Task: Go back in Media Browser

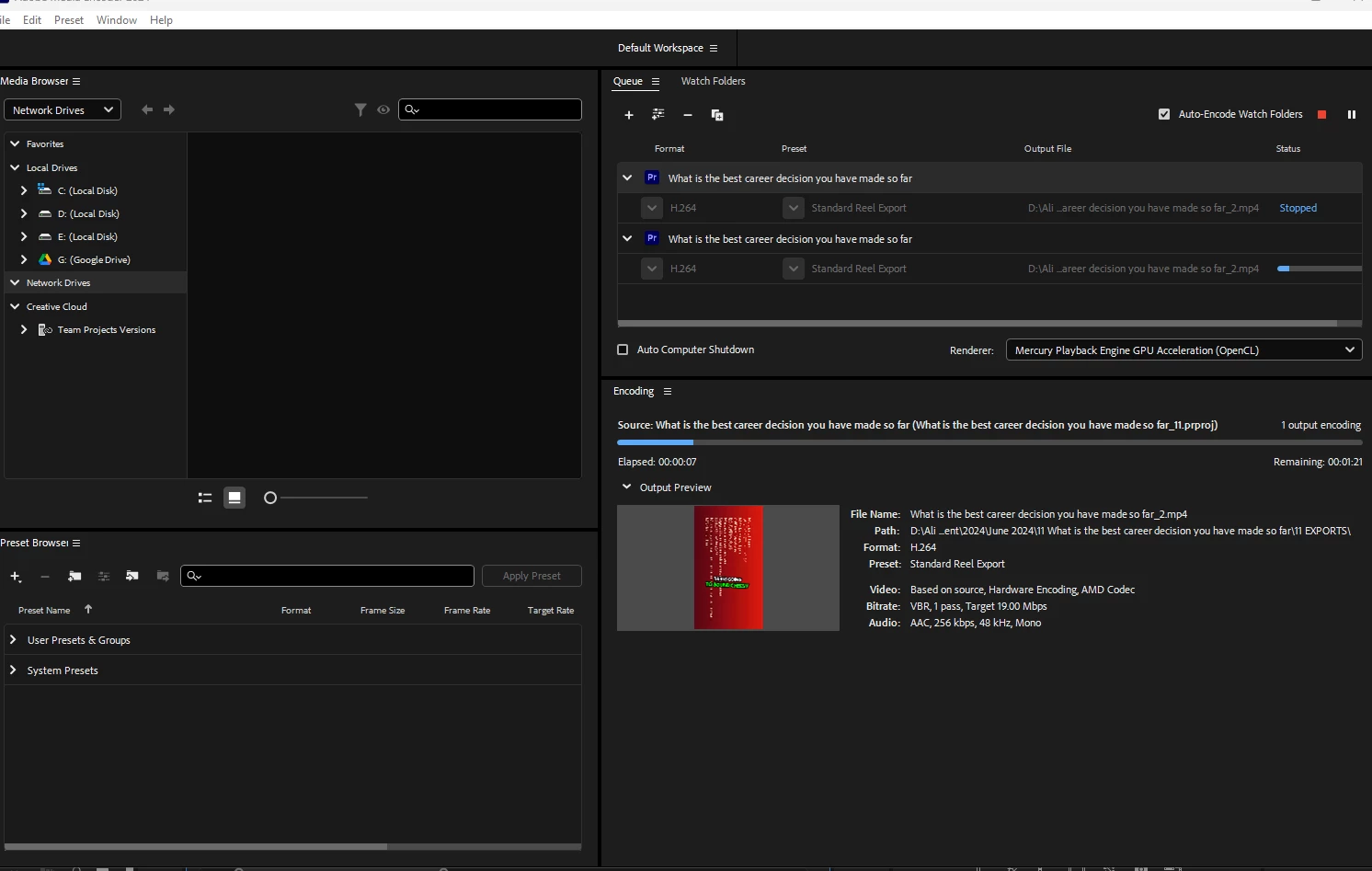Action: pos(147,109)
